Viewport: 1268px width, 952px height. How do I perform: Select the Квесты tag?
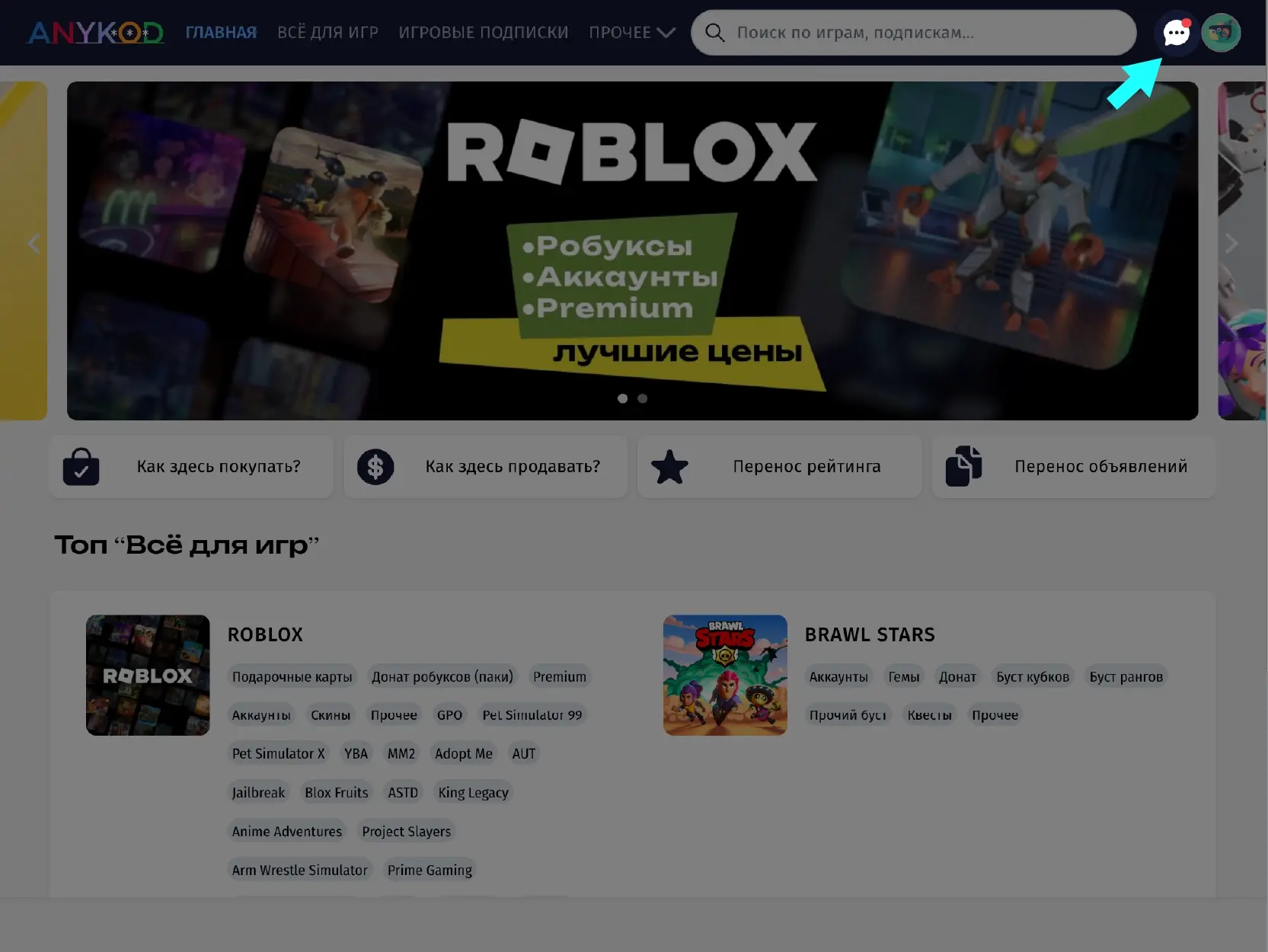point(929,715)
